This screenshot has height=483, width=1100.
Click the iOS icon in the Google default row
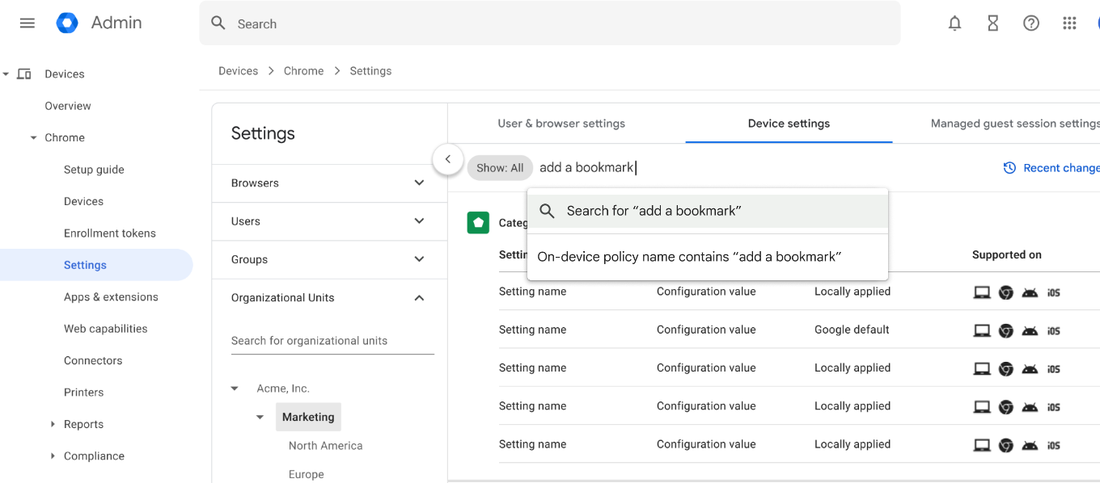1054,330
